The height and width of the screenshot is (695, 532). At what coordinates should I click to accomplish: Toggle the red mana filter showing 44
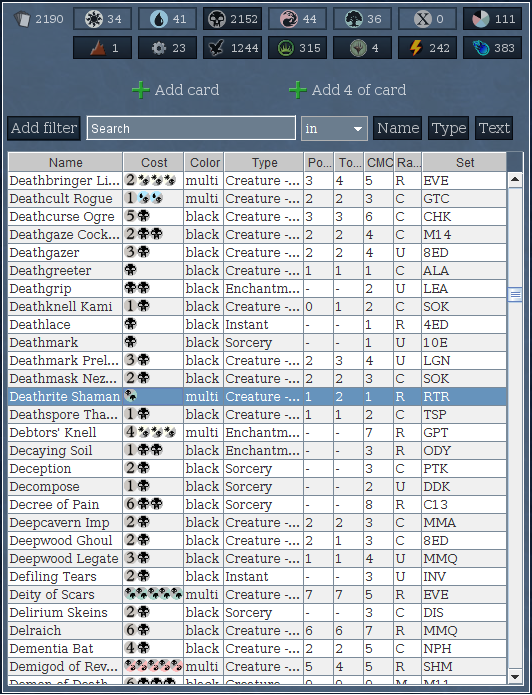(x=297, y=19)
